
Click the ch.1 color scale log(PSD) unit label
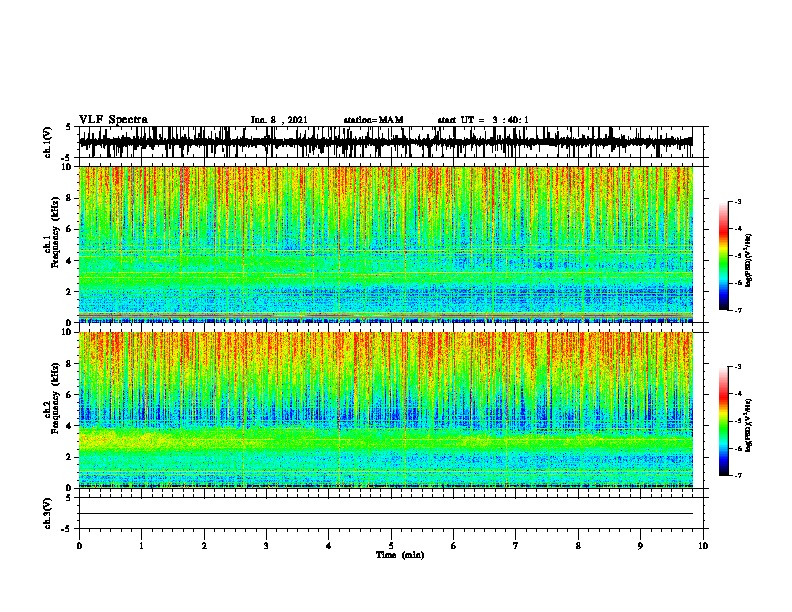748,260
